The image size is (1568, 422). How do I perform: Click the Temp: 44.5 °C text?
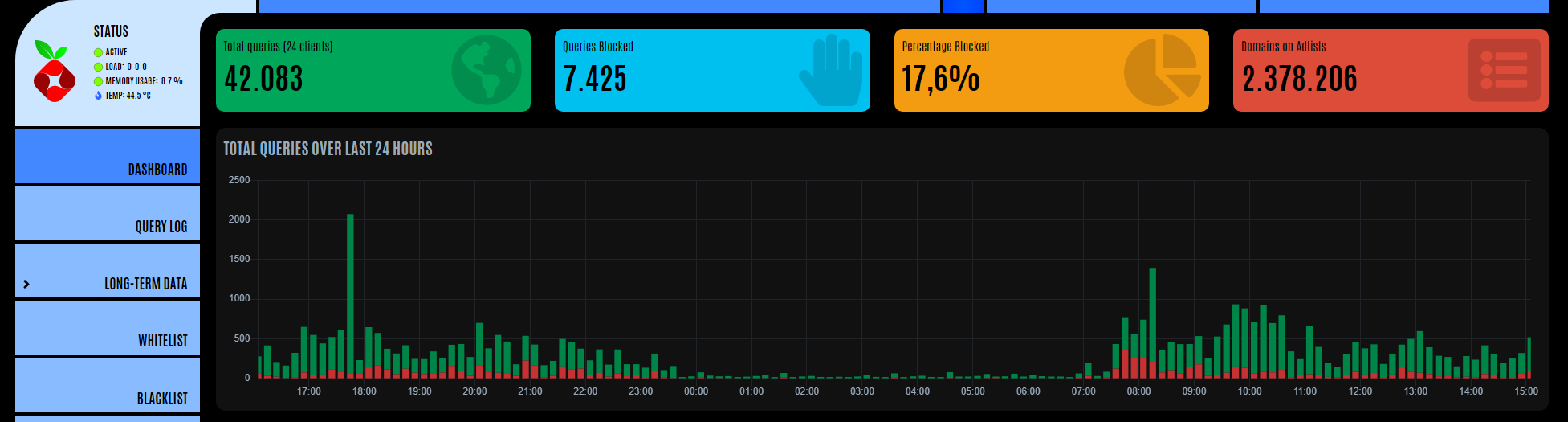pyautogui.click(x=128, y=96)
